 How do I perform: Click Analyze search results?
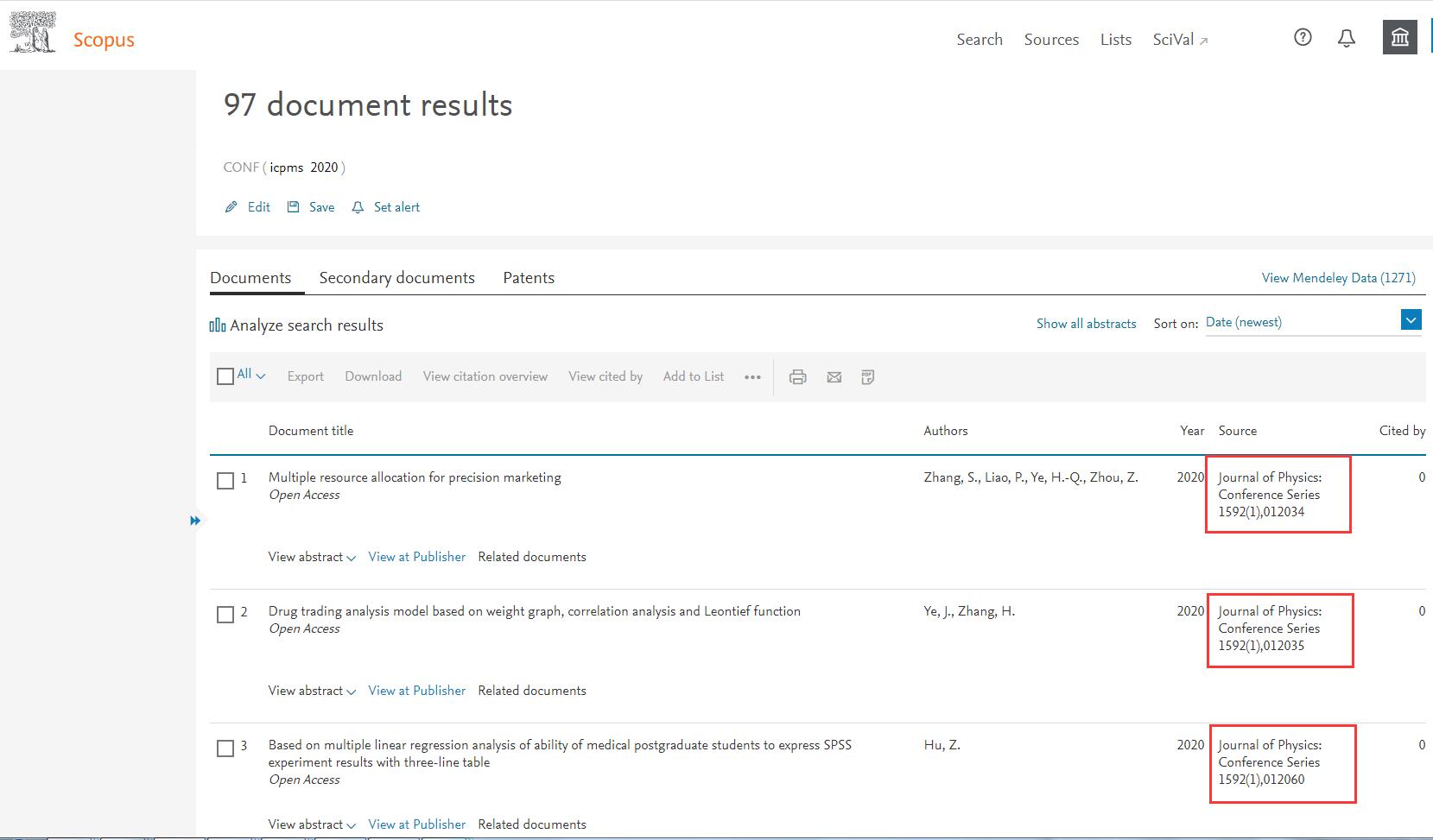(x=296, y=325)
